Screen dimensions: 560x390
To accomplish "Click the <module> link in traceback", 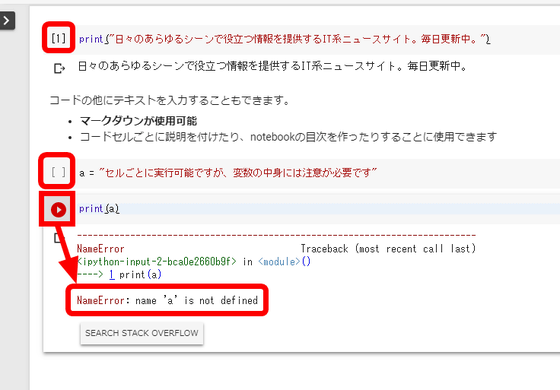I will (279, 261).
